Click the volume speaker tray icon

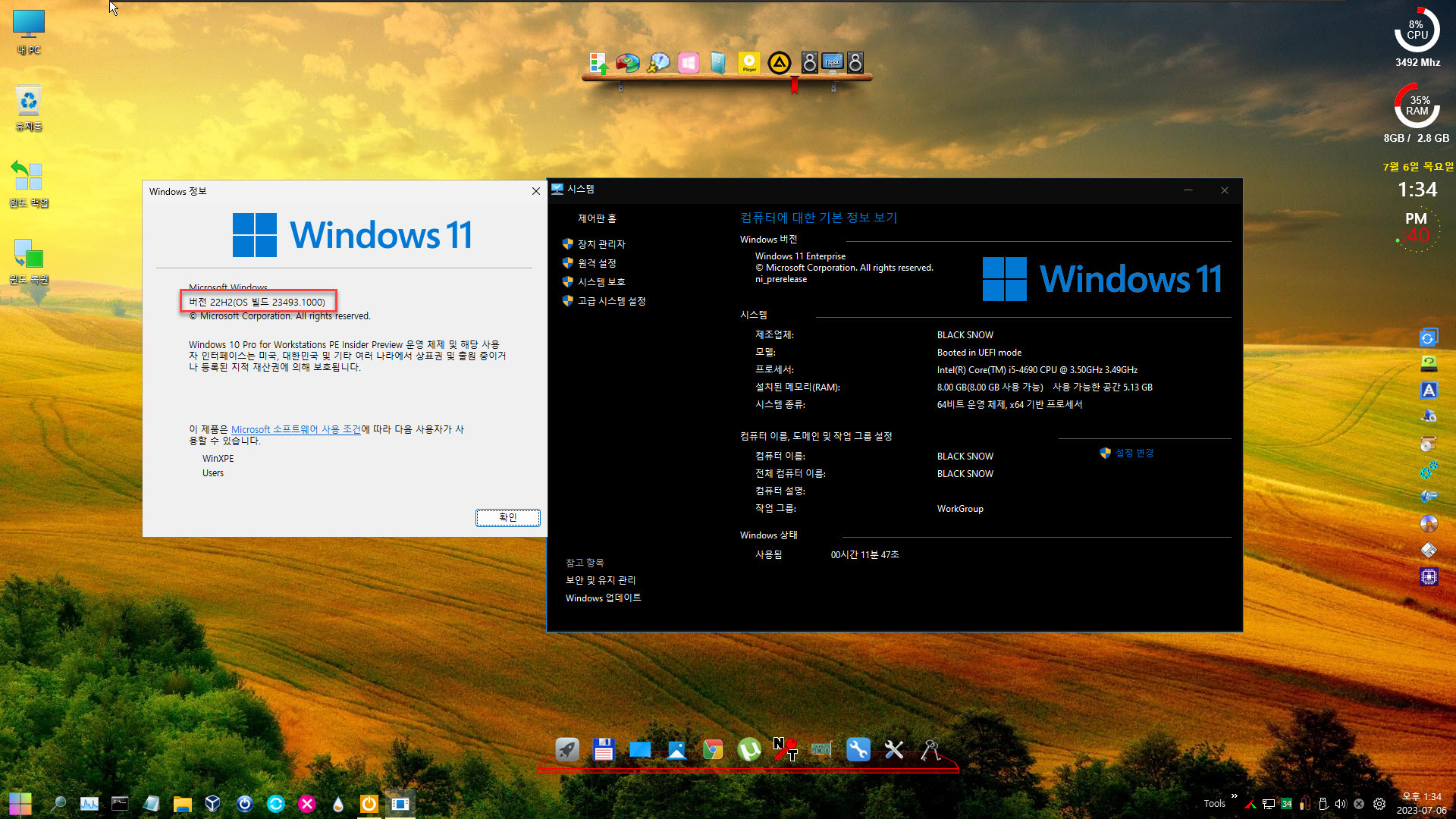[x=1341, y=804]
